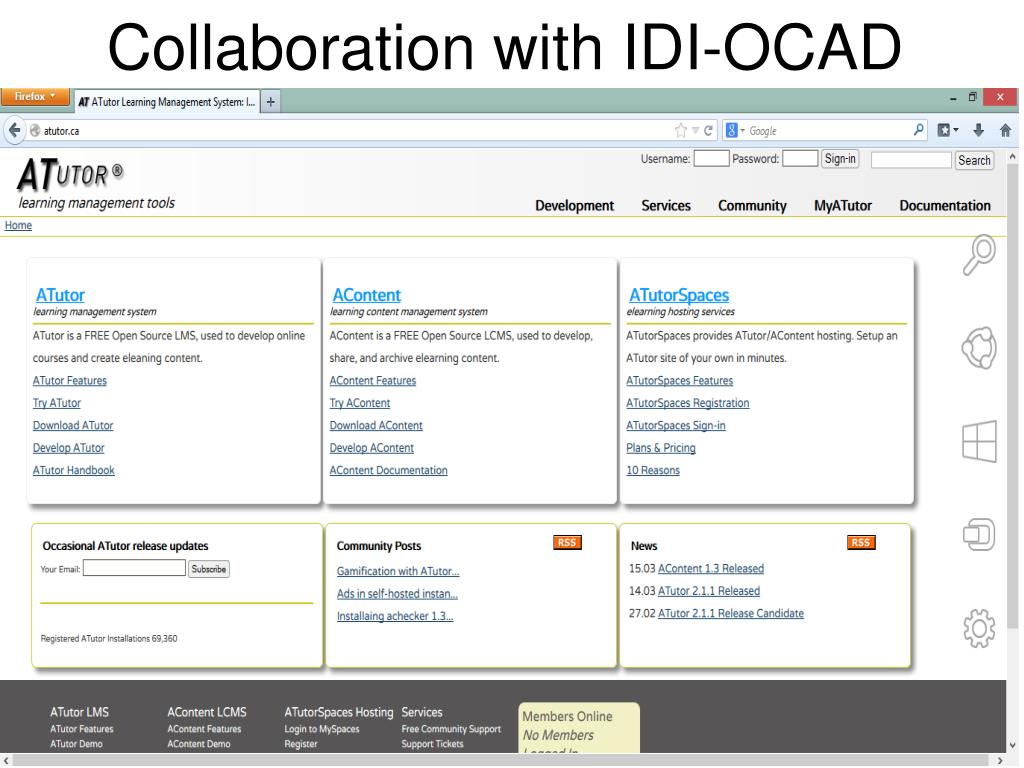Open the URL history dropdown arrow
1024x768 pixels.
(x=696, y=131)
